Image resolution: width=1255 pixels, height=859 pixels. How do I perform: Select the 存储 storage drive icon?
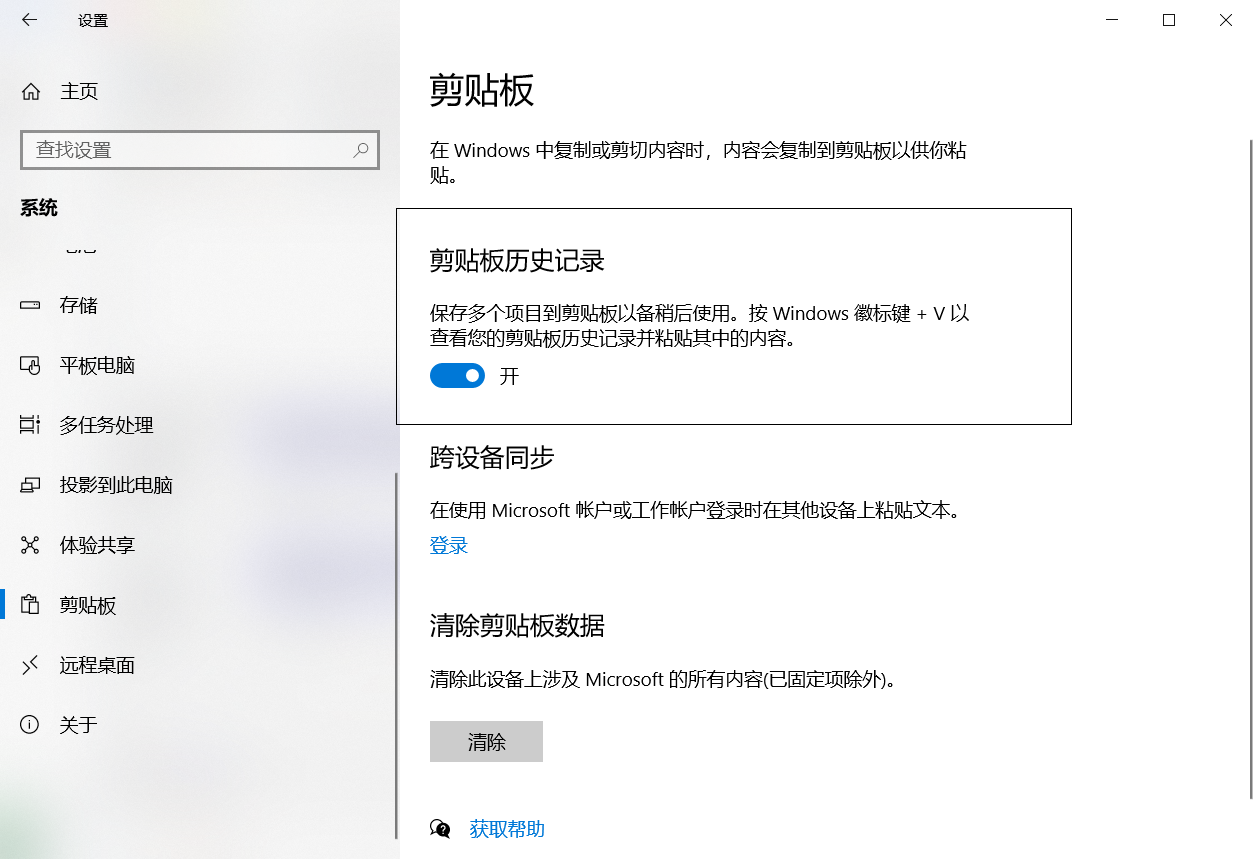[x=30, y=305]
